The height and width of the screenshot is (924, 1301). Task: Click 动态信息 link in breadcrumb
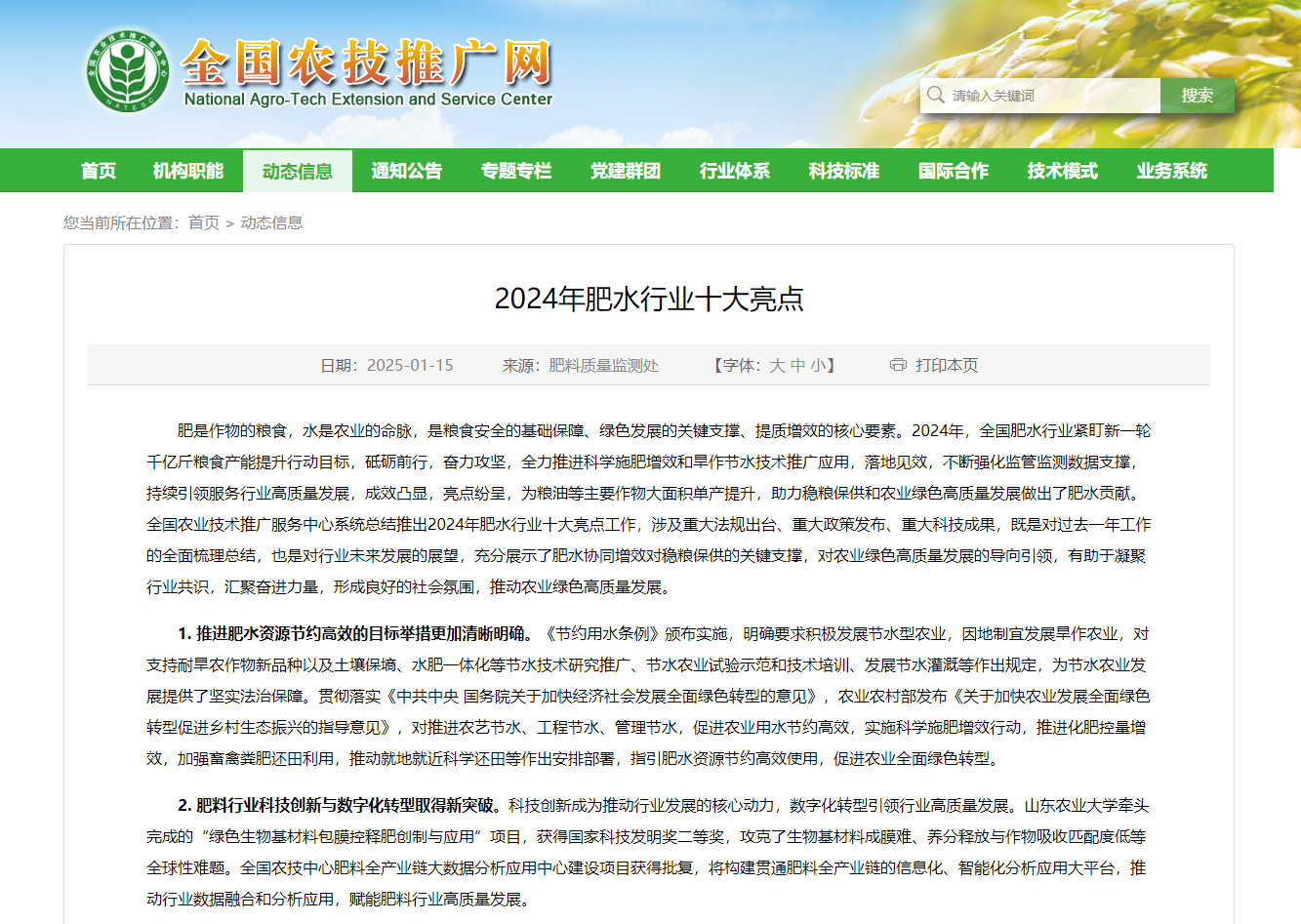coord(271,222)
